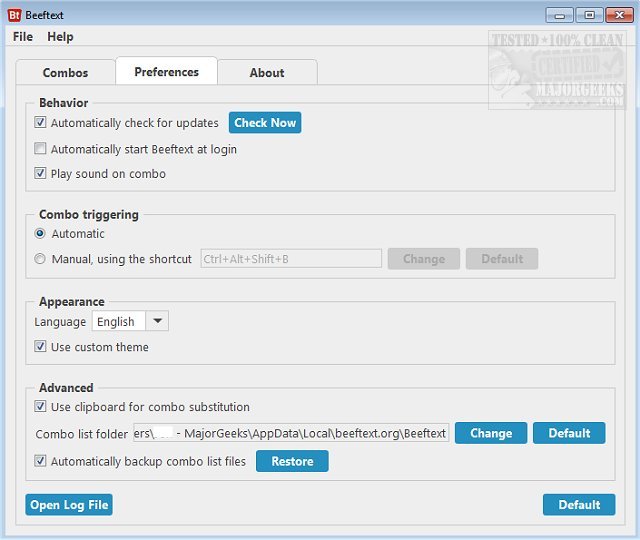This screenshot has height=540, width=640.
Task: Click the Check Now button
Action: 265,122
